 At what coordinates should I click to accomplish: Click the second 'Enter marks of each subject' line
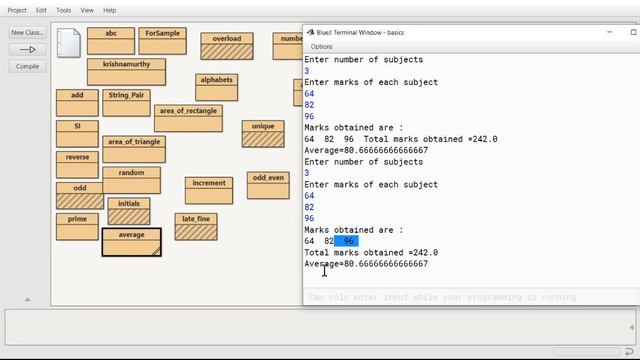pyautogui.click(x=371, y=184)
